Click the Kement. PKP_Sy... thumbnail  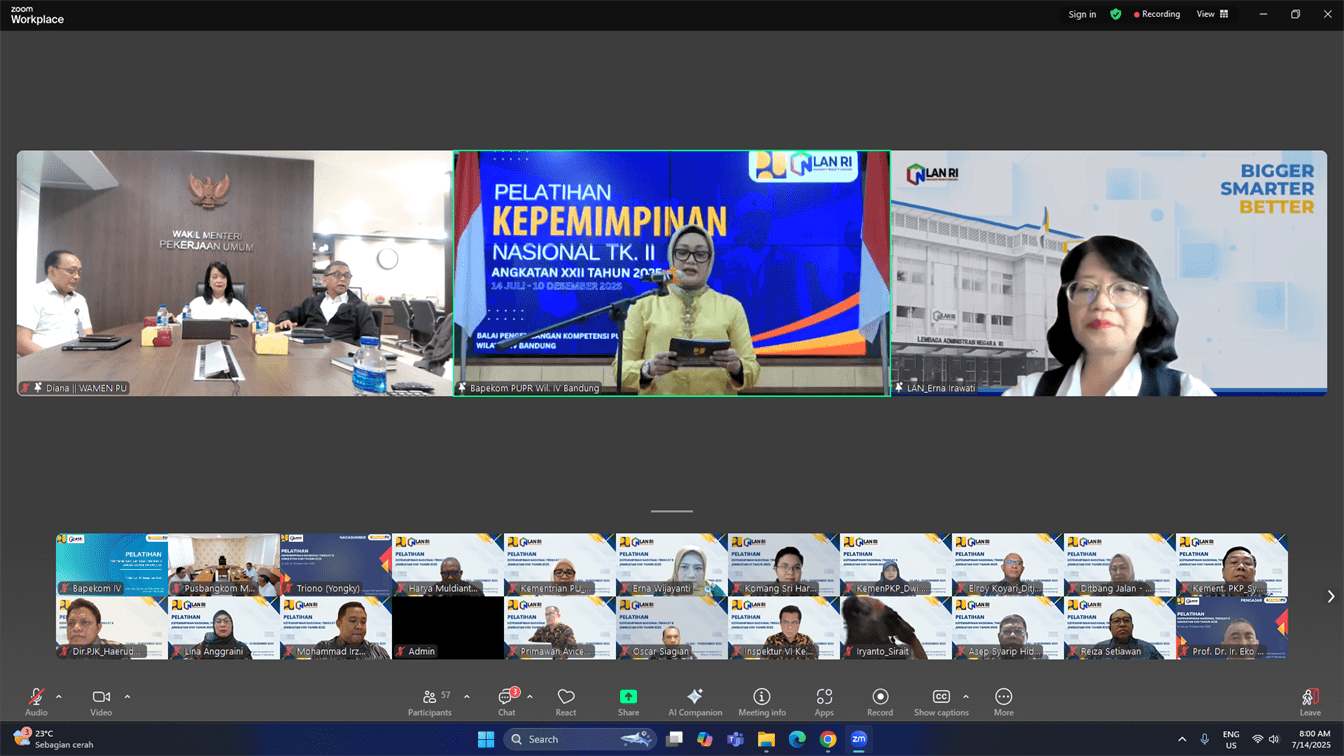1232,565
